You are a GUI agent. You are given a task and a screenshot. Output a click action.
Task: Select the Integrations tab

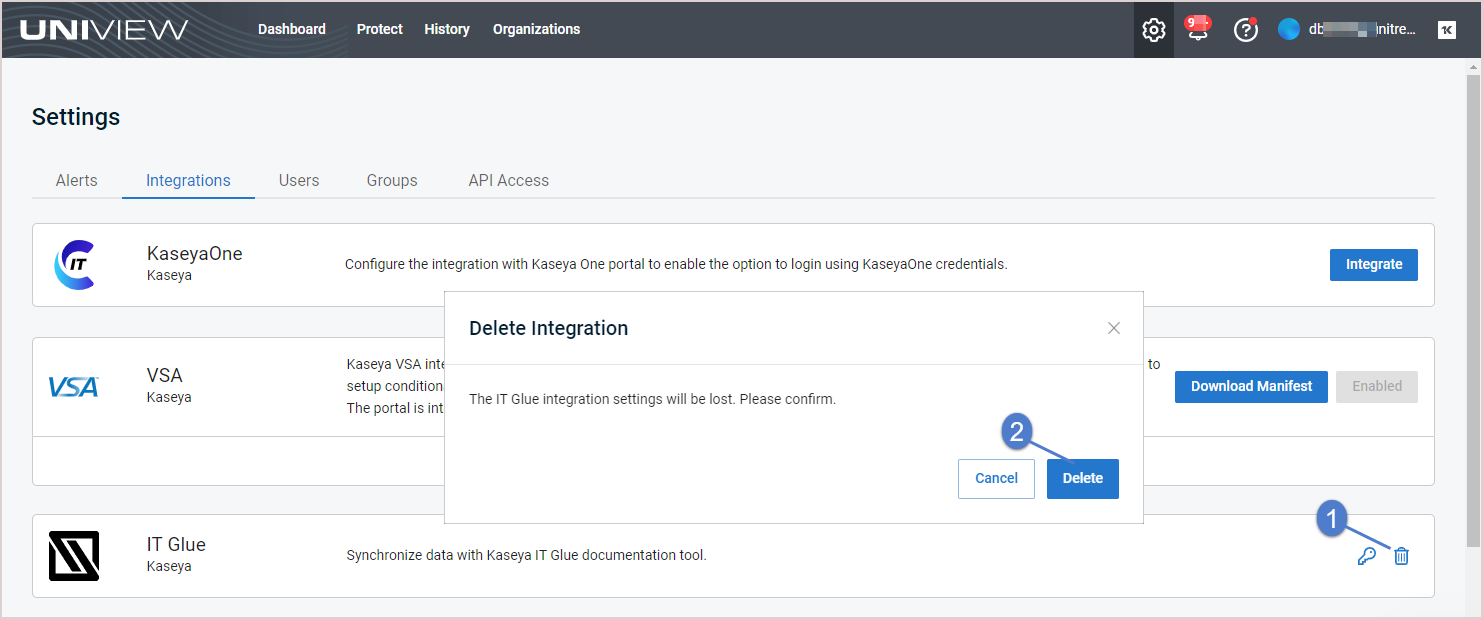pyautogui.click(x=188, y=180)
